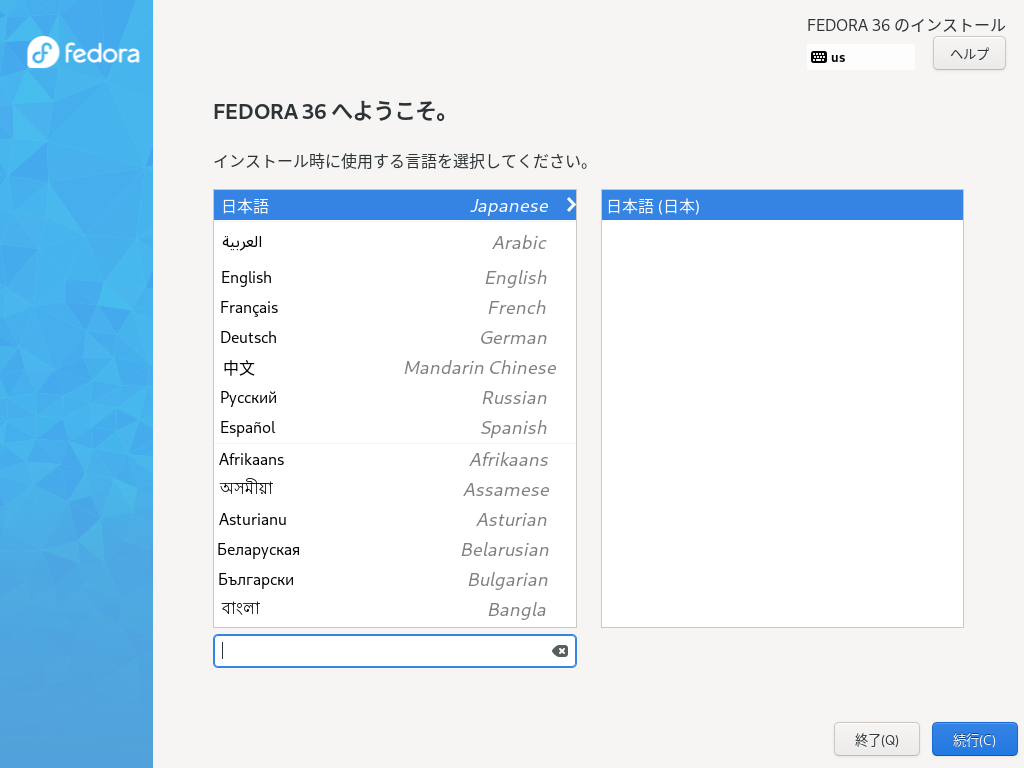Viewport: 1024px width, 768px height.
Task: Click 続行(C) to continue
Action: tap(974, 739)
